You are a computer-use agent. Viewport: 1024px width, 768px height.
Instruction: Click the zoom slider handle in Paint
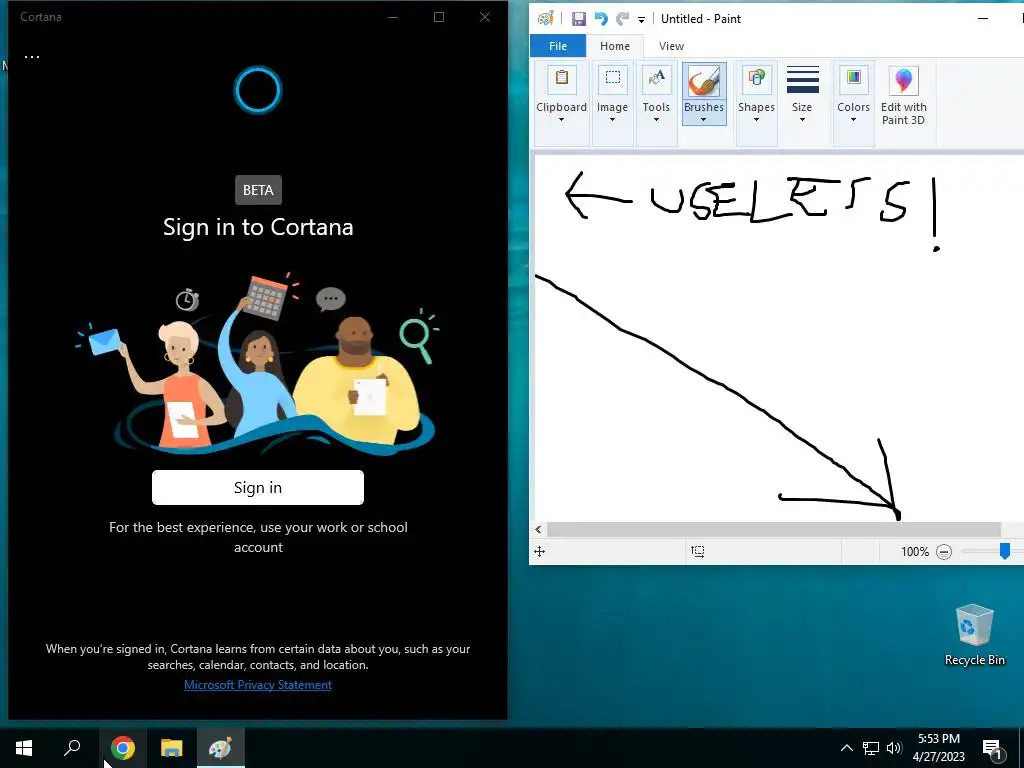[1005, 552]
